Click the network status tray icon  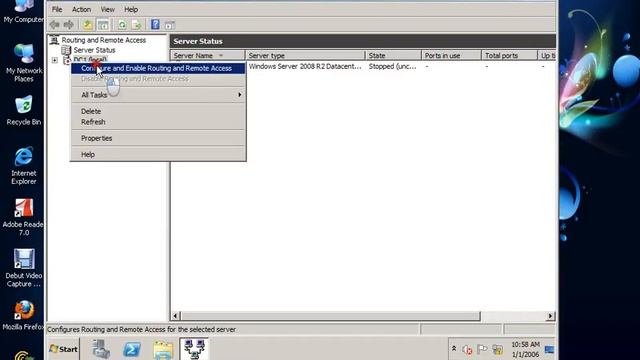(x=497, y=350)
